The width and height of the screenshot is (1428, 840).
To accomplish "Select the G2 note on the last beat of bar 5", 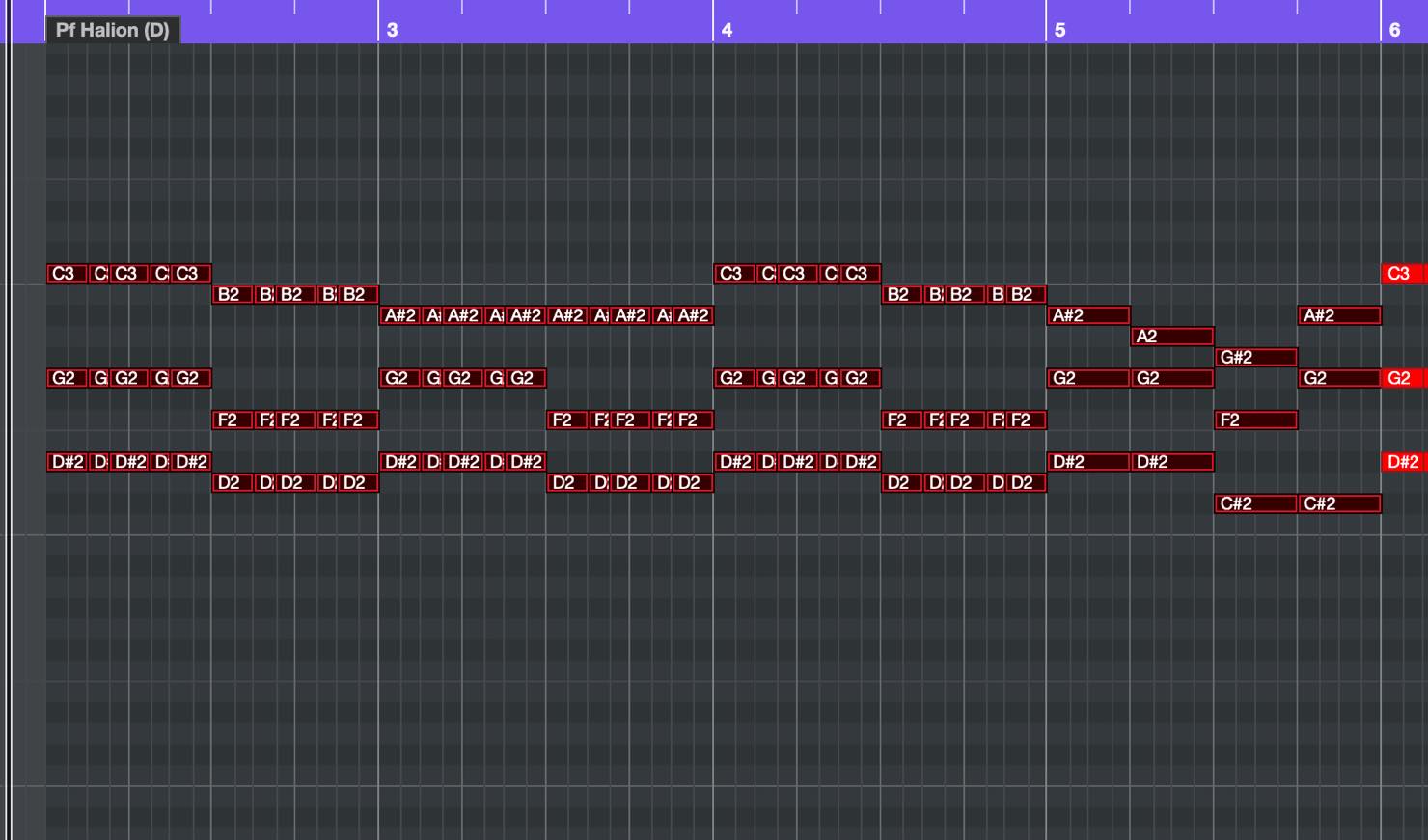I will tap(1339, 378).
